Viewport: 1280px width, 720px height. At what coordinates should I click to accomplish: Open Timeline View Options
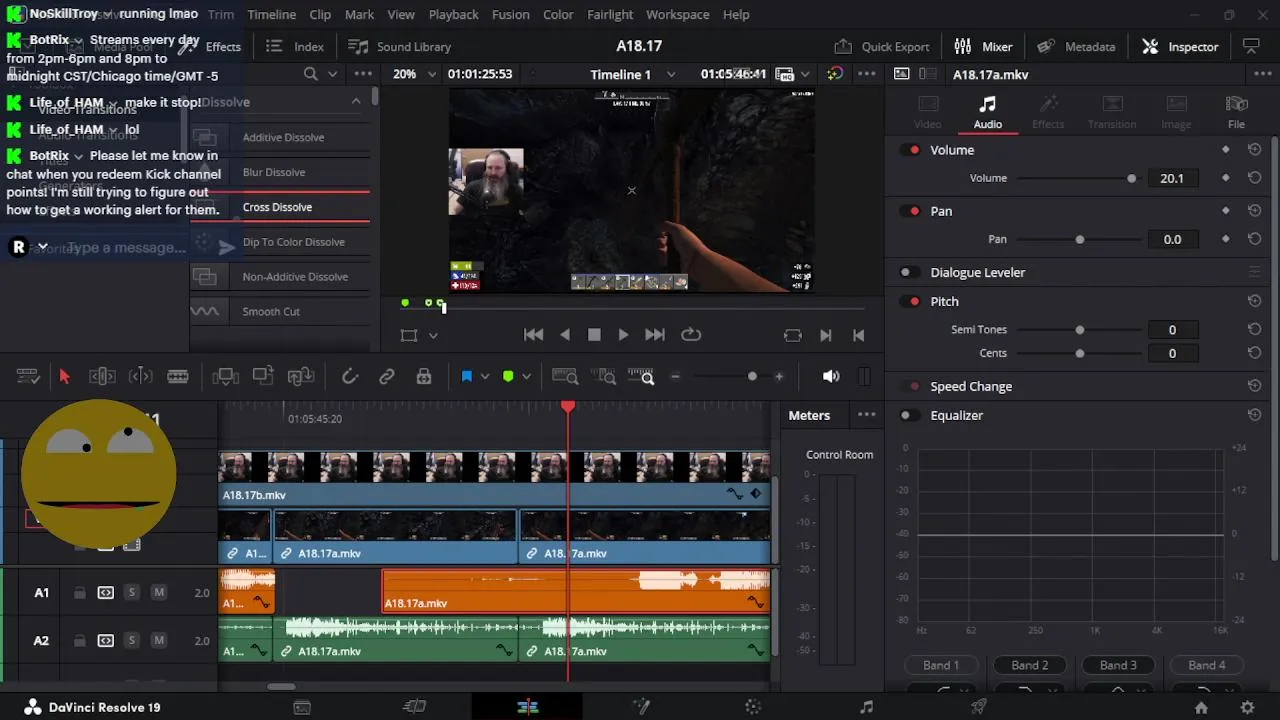[x=28, y=376]
